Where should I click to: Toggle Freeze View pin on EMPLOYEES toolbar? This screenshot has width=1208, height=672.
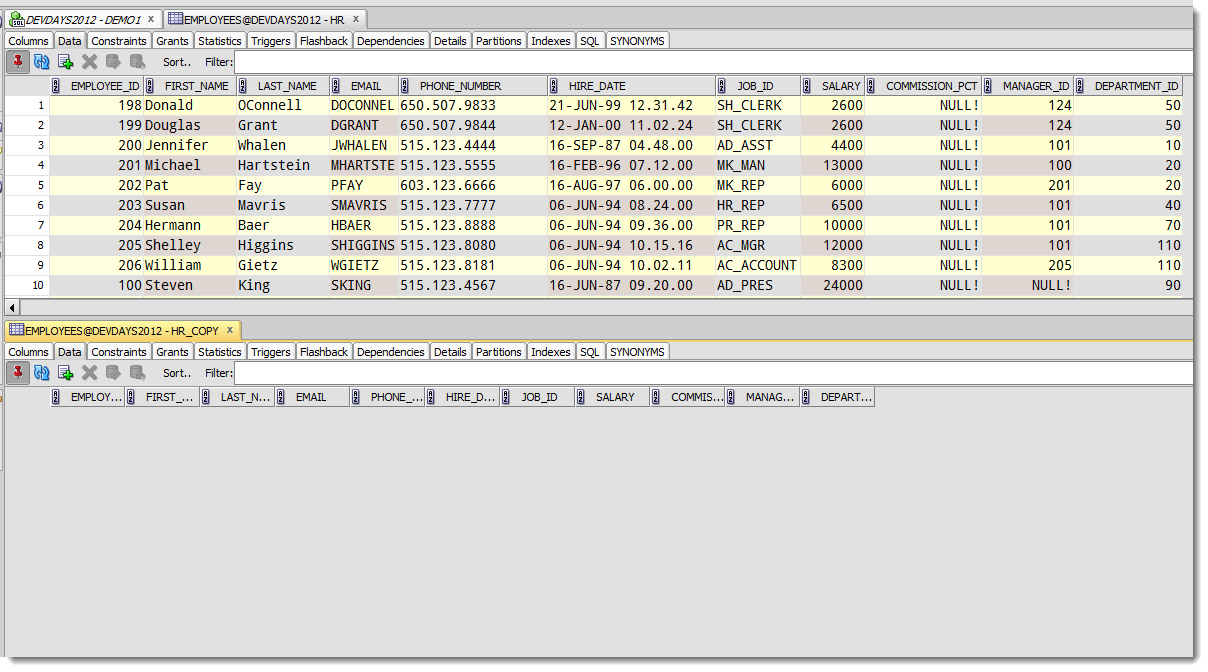(18, 61)
